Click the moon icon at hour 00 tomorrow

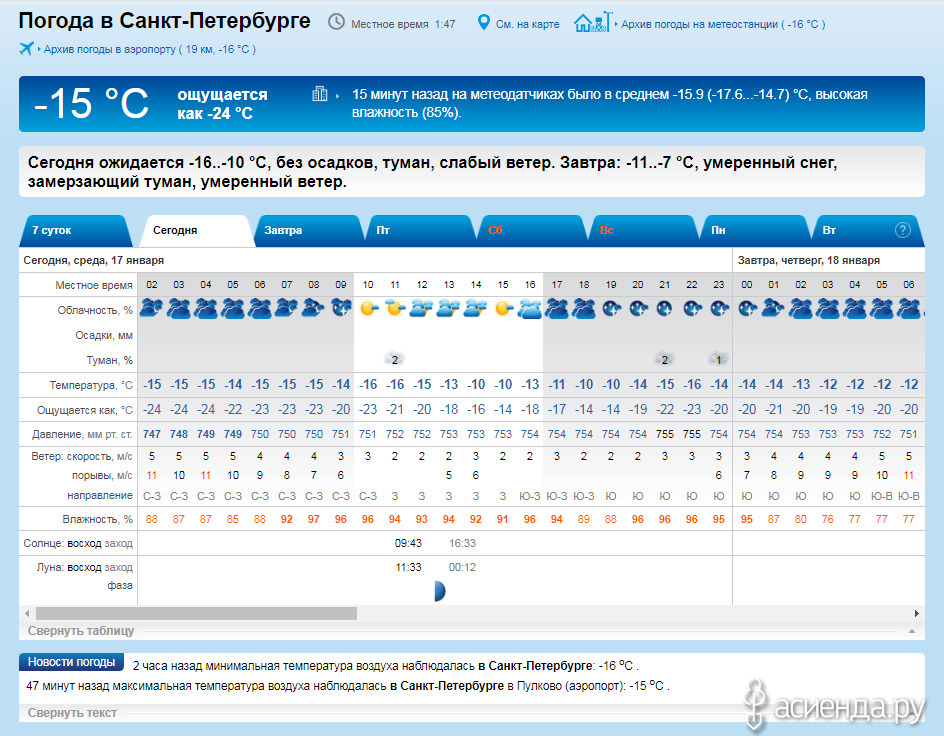click(747, 309)
